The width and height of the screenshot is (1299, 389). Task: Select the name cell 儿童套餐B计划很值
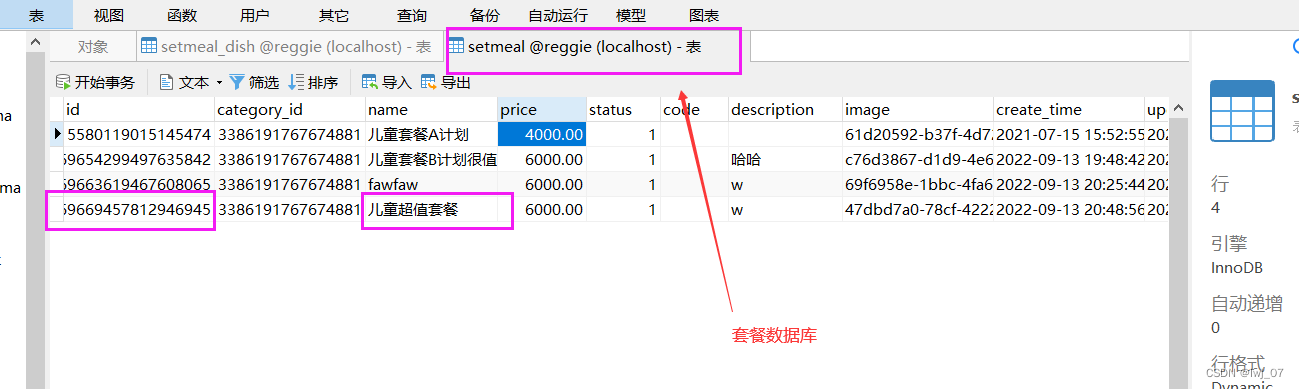coord(431,159)
